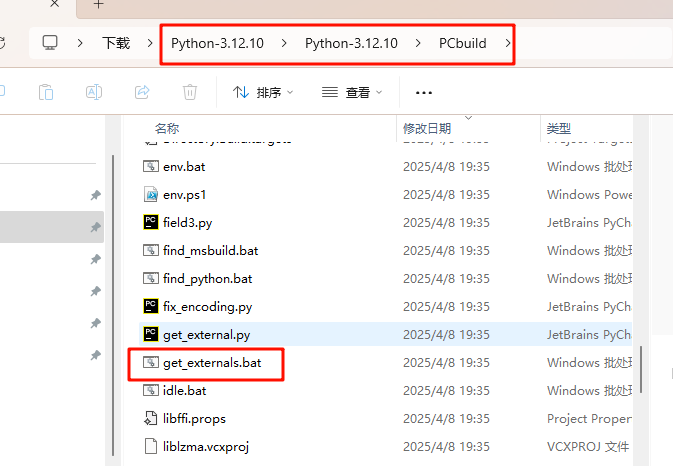Click the liblzma.vcxproj blank file icon
The width and height of the screenshot is (673, 466).
click(x=151, y=446)
